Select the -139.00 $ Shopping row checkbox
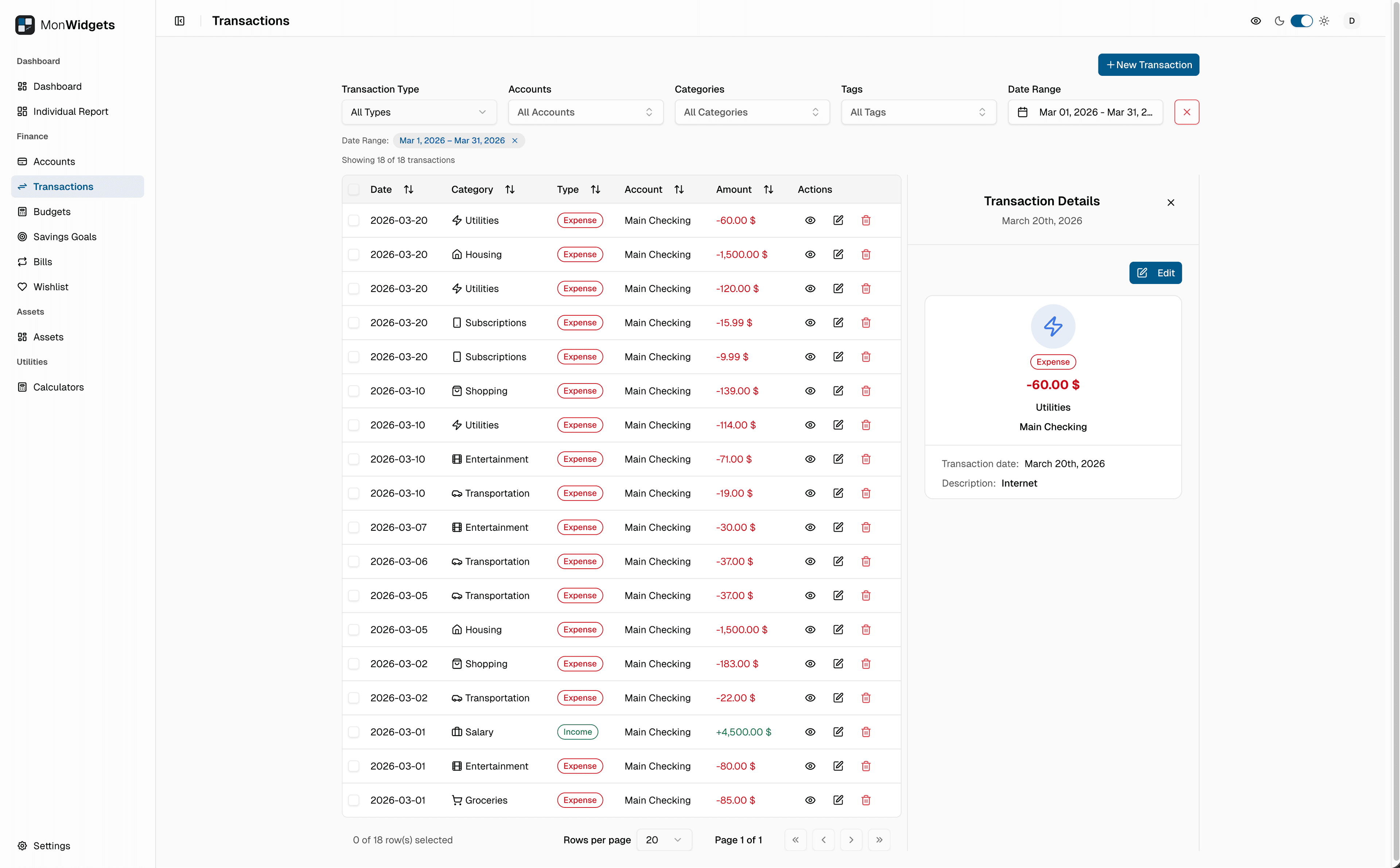 [x=354, y=391]
